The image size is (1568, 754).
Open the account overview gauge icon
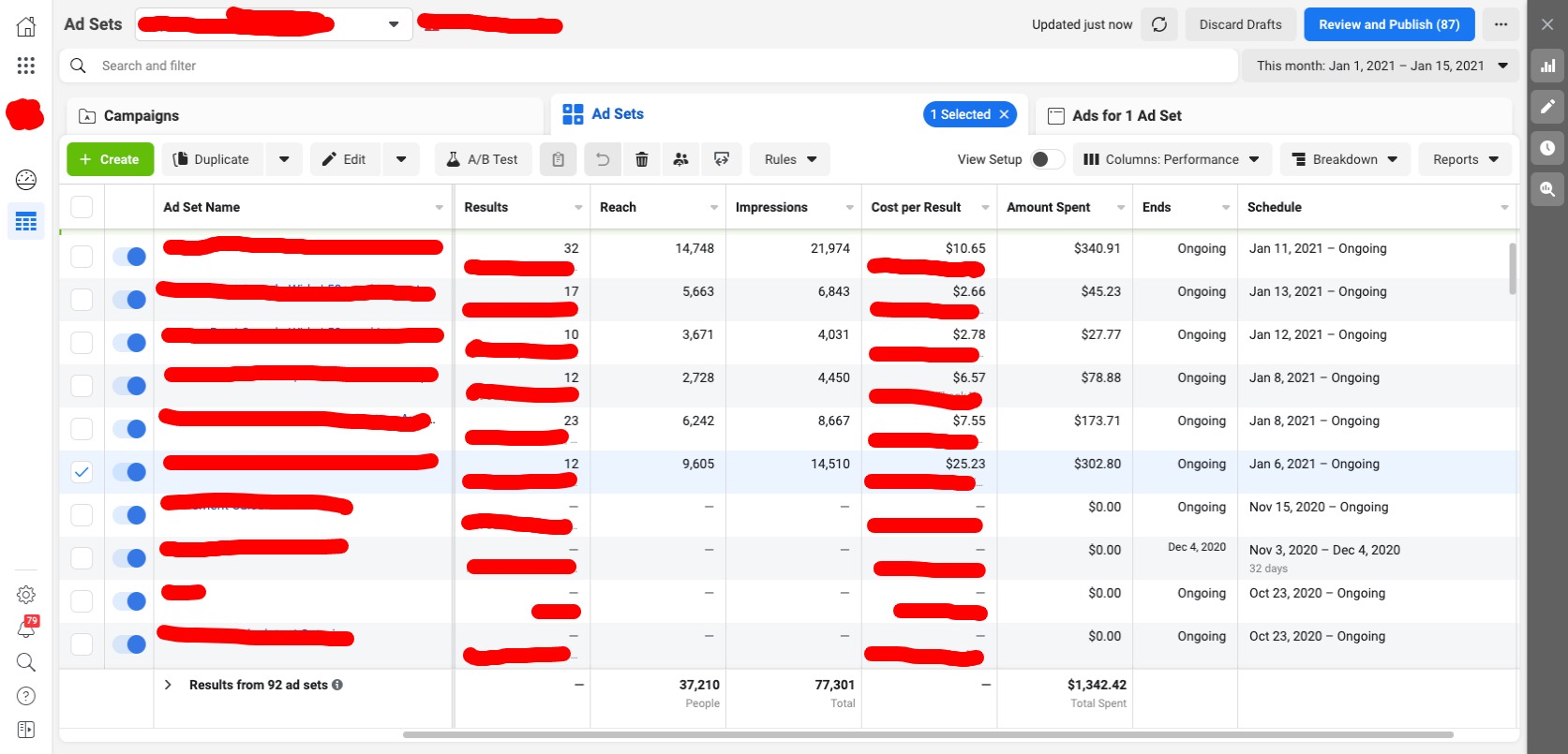[26, 180]
